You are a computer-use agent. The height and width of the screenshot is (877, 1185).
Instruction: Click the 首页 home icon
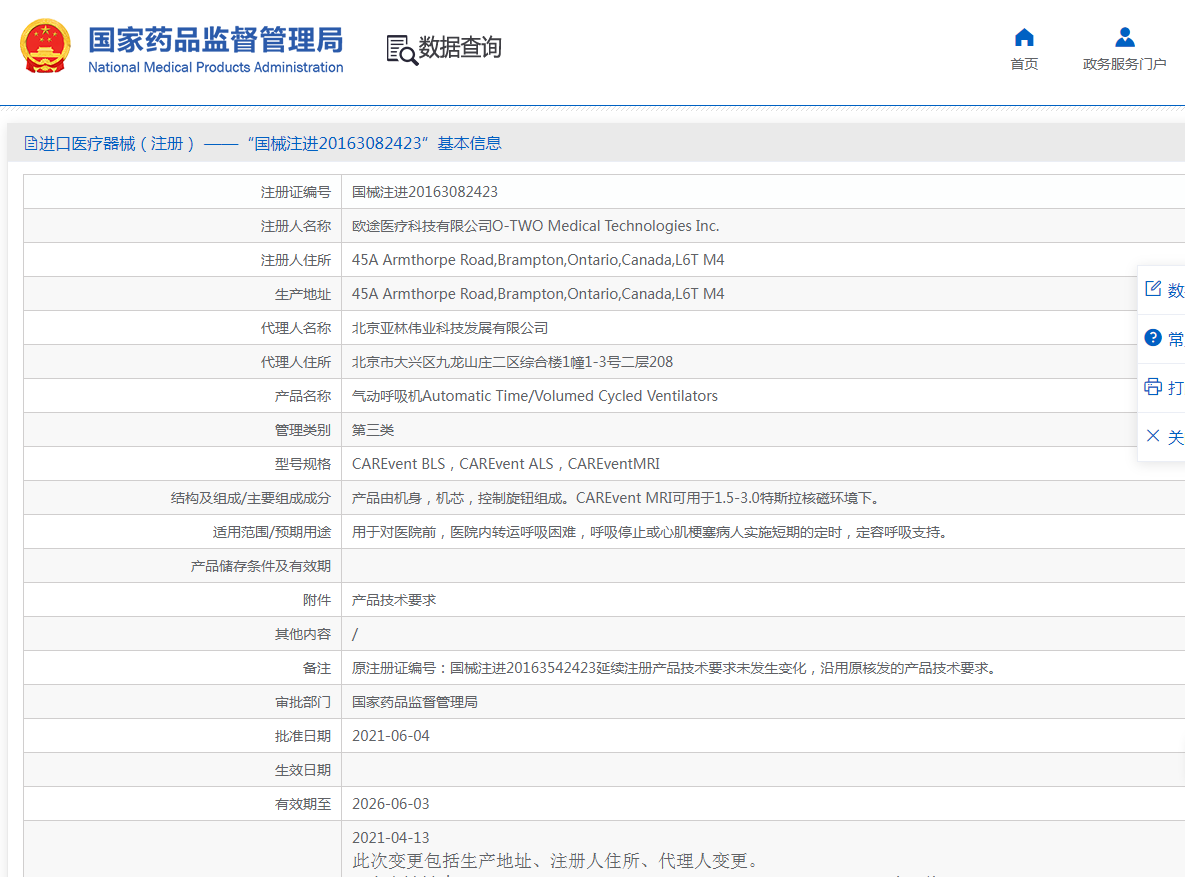1024,38
